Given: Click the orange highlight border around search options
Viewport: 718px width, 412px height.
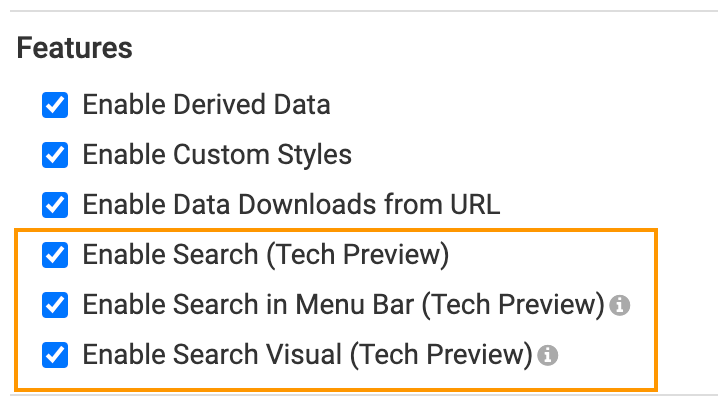Looking at the screenshot, I should click(x=656, y=310).
